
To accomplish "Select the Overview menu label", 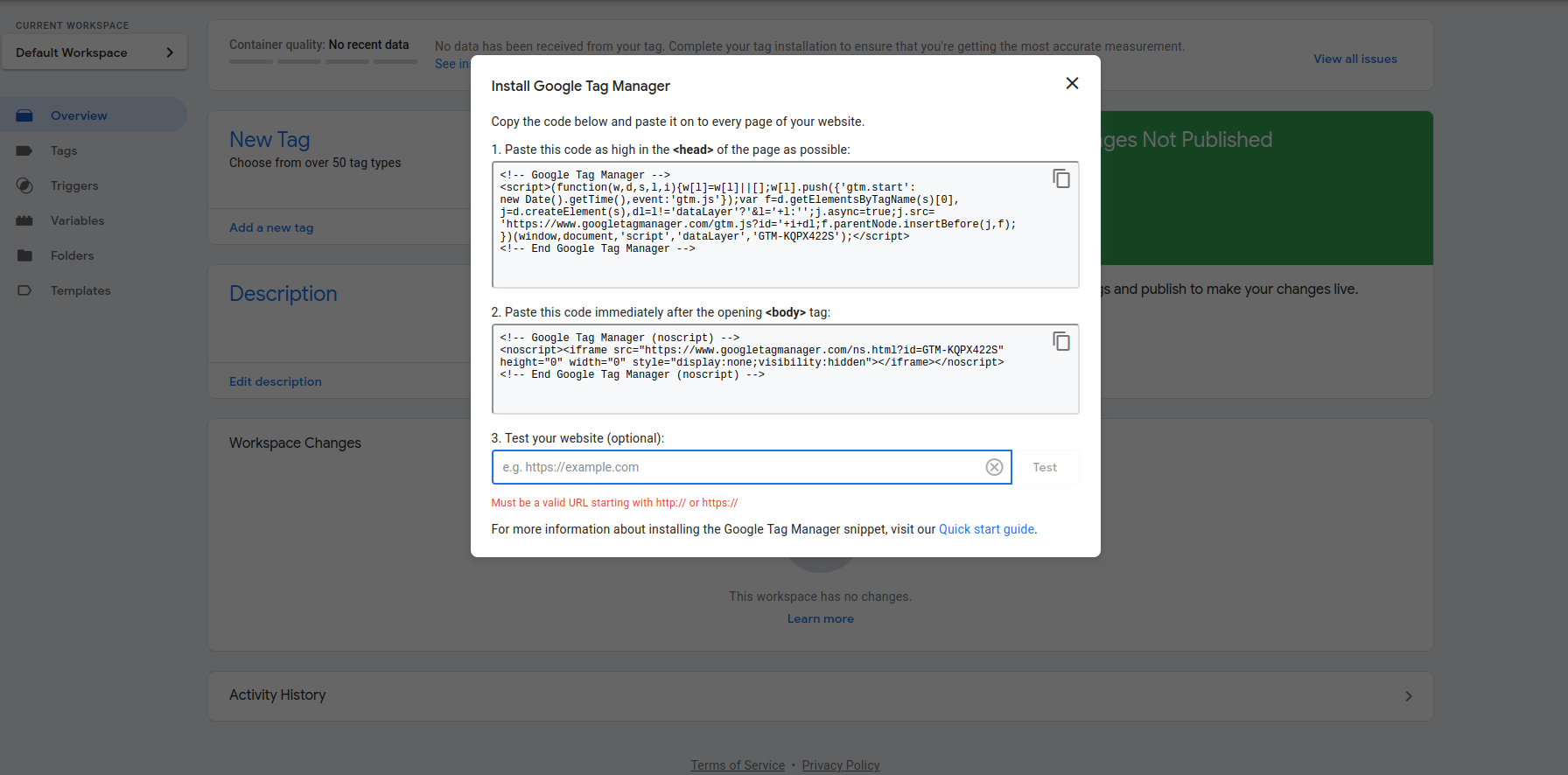I will pos(79,115).
